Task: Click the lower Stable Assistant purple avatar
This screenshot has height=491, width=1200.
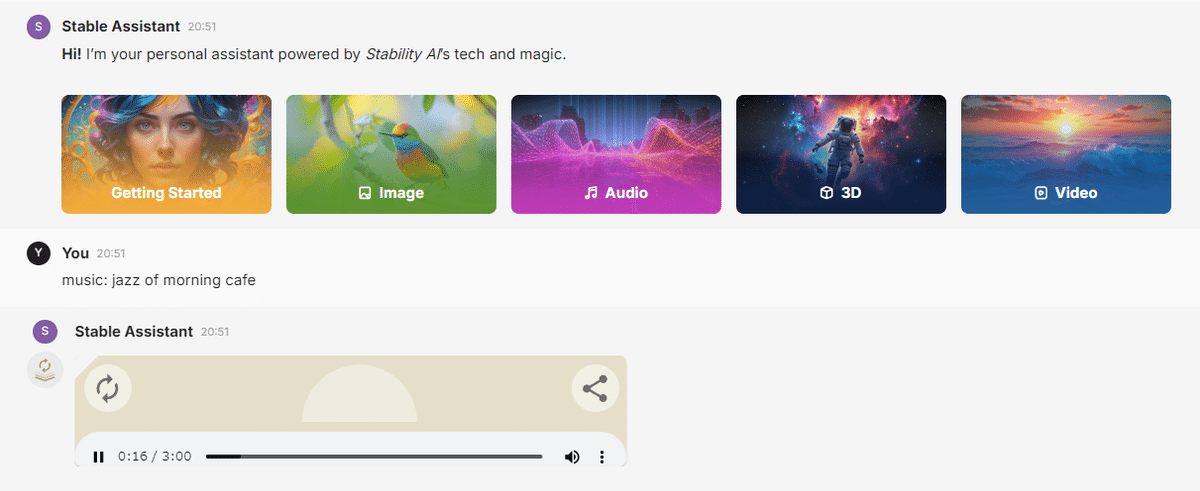Action: pyautogui.click(x=44, y=332)
